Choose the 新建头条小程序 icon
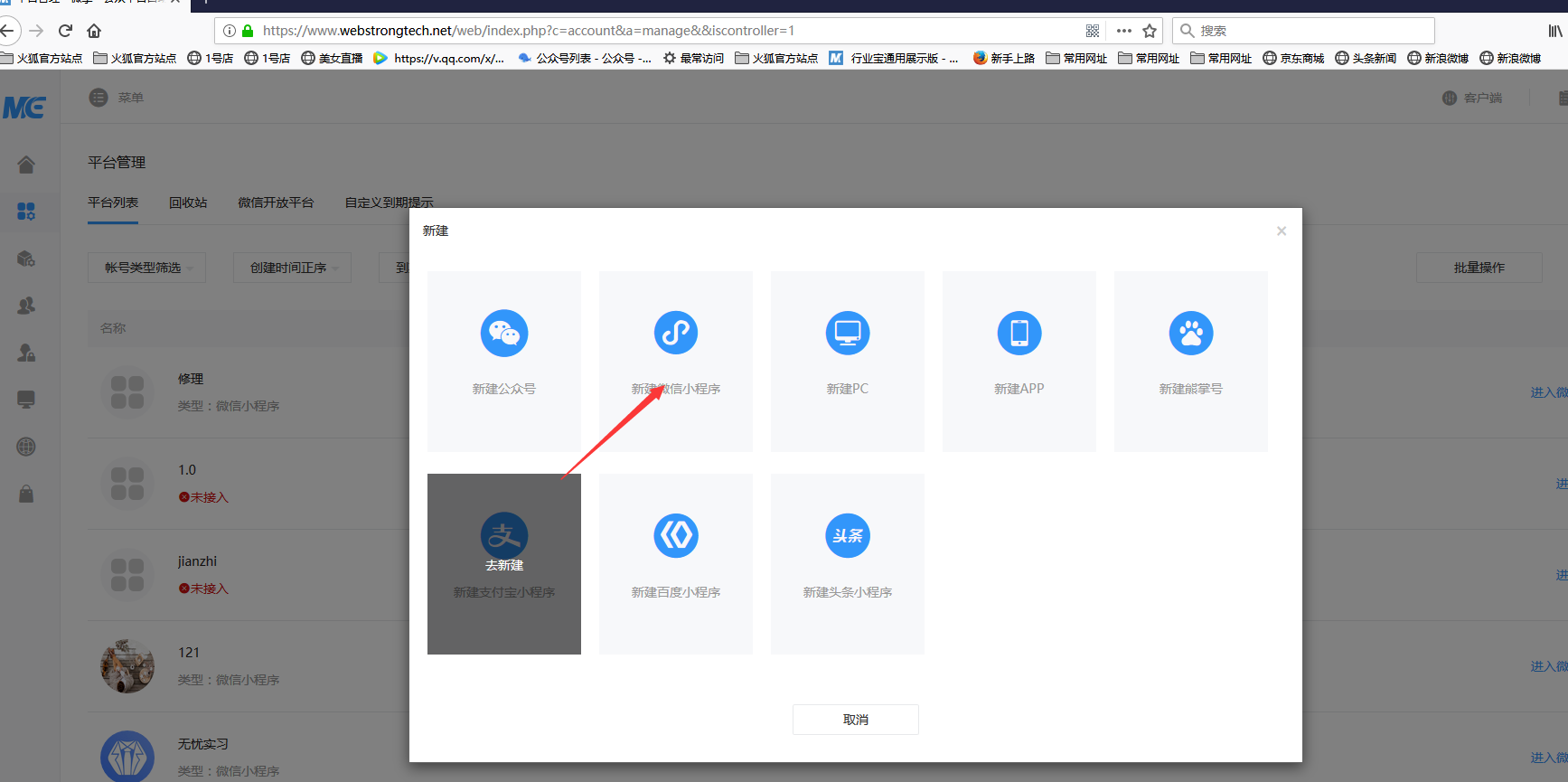 point(848,535)
